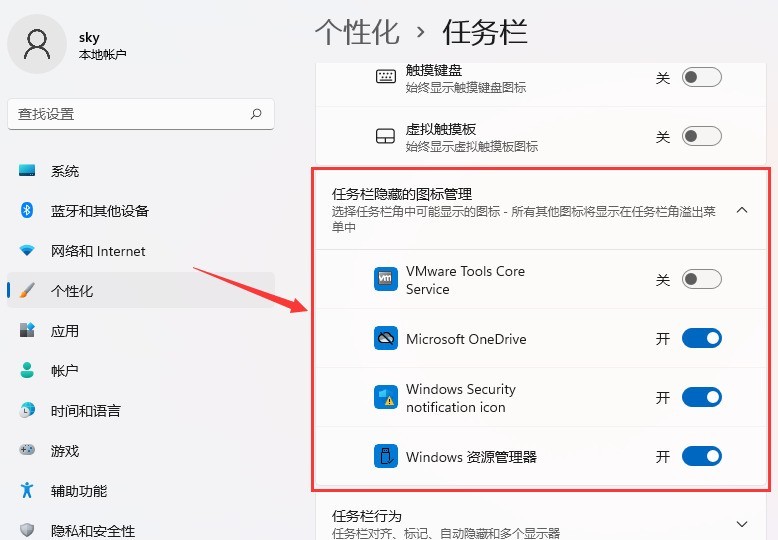Click the Bluetooth icon in sidebar

pos(27,210)
